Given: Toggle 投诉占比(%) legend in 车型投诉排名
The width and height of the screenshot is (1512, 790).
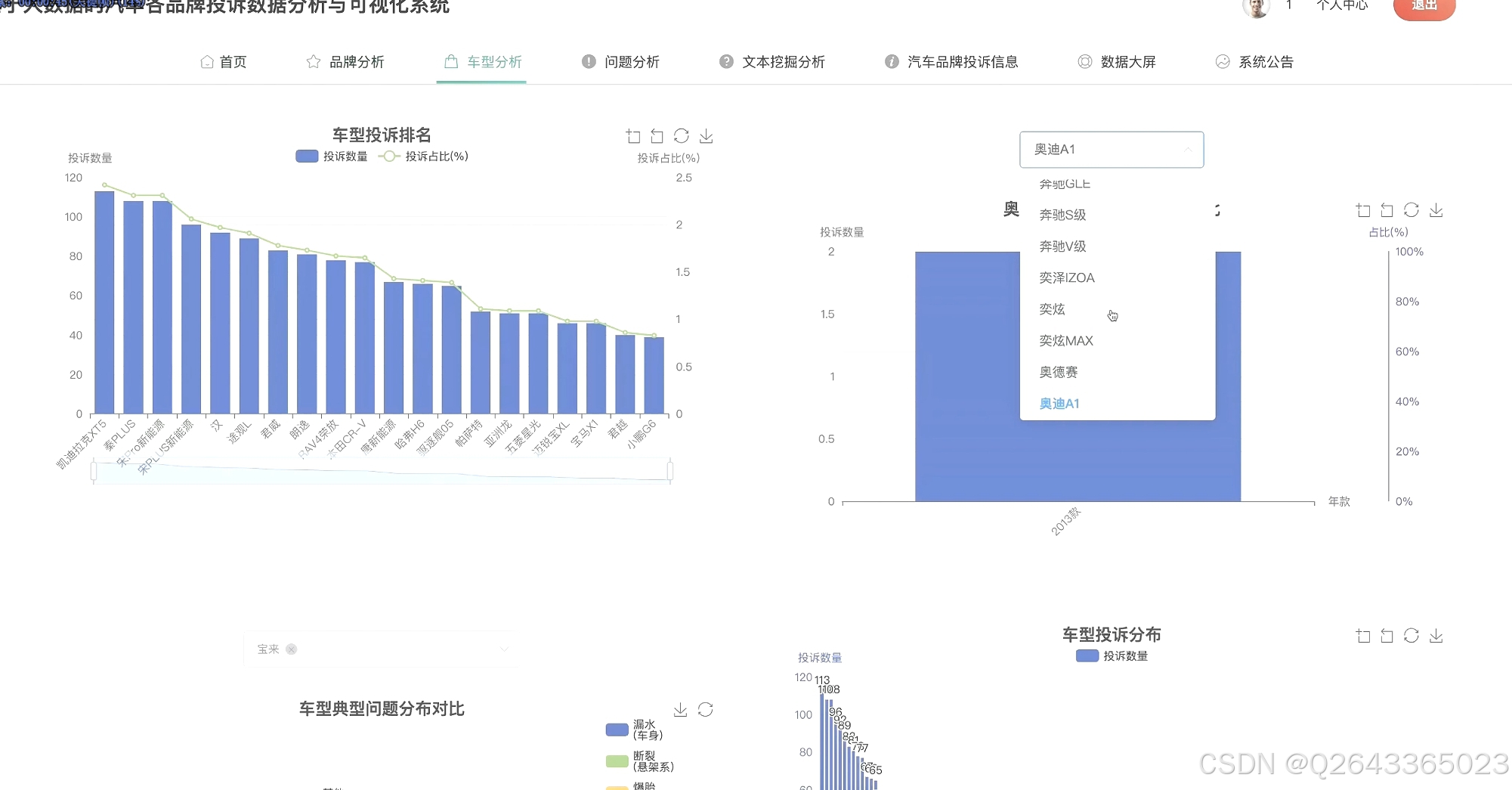Looking at the screenshot, I should point(424,156).
